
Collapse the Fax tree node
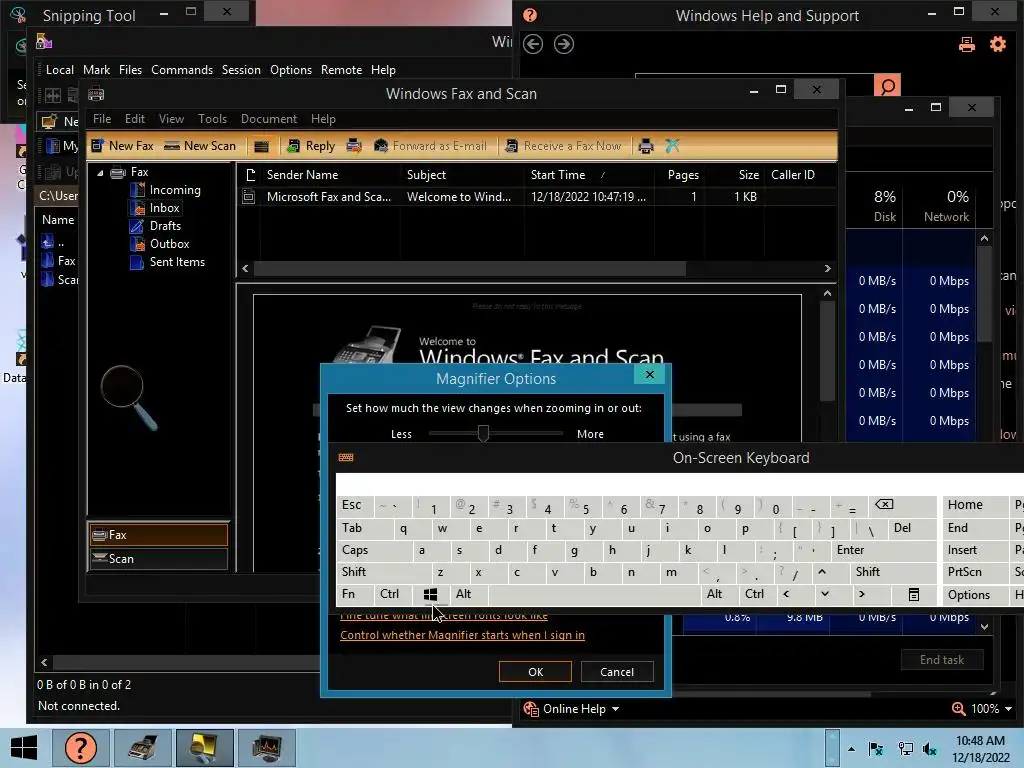(100, 173)
